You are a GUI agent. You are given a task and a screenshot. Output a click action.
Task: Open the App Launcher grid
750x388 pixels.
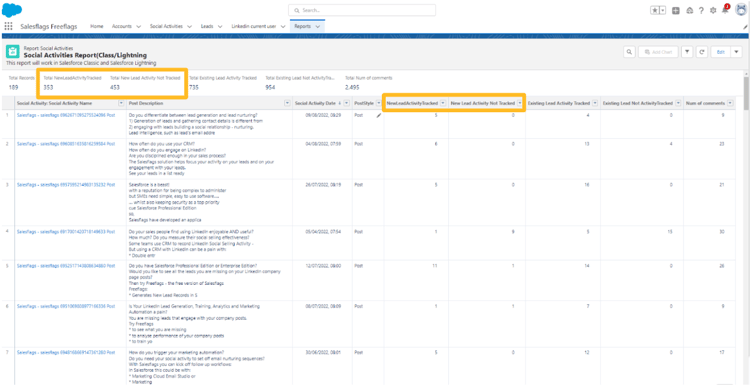coord(8,26)
